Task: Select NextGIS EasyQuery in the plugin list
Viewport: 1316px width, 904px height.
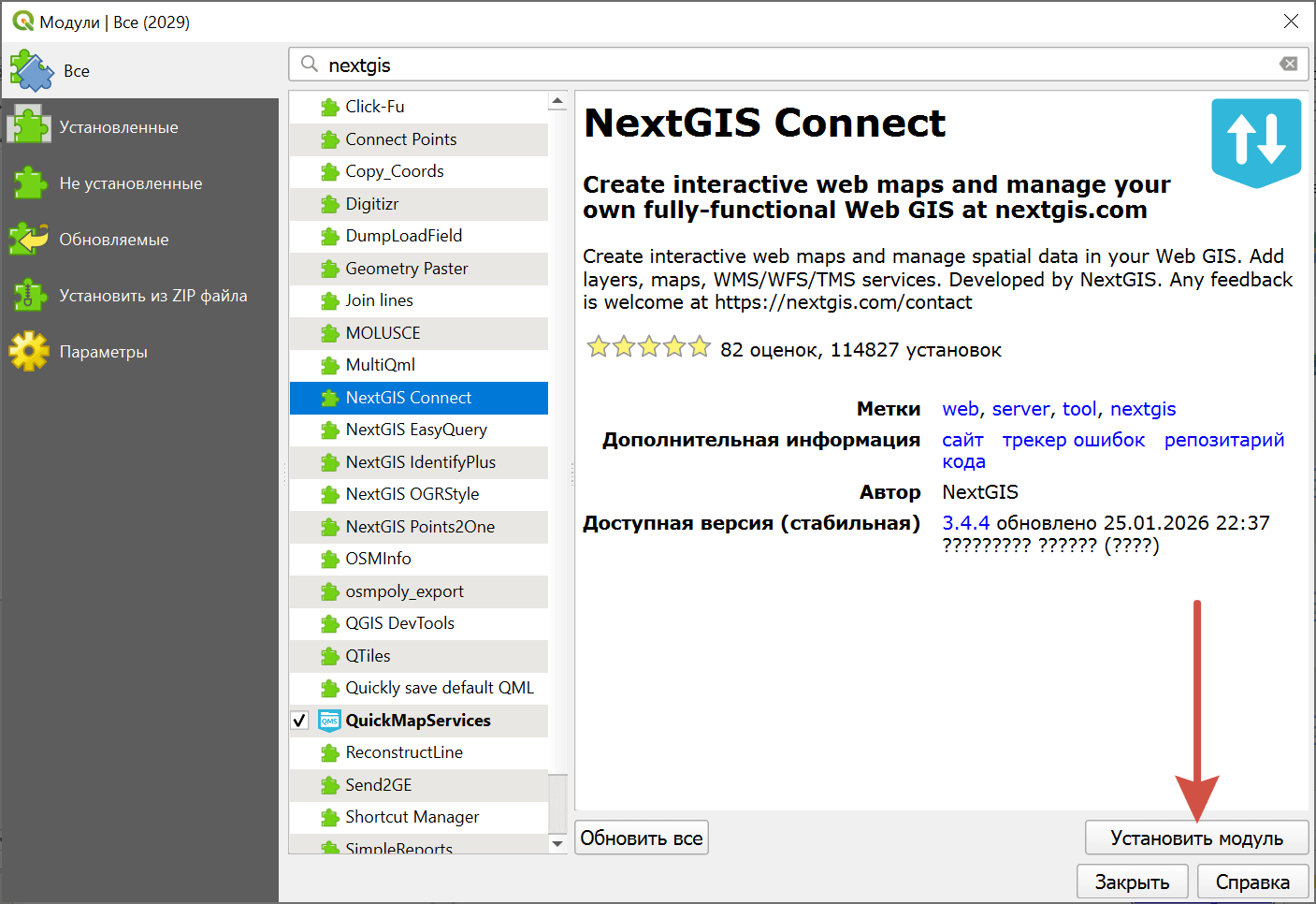Action: click(416, 430)
